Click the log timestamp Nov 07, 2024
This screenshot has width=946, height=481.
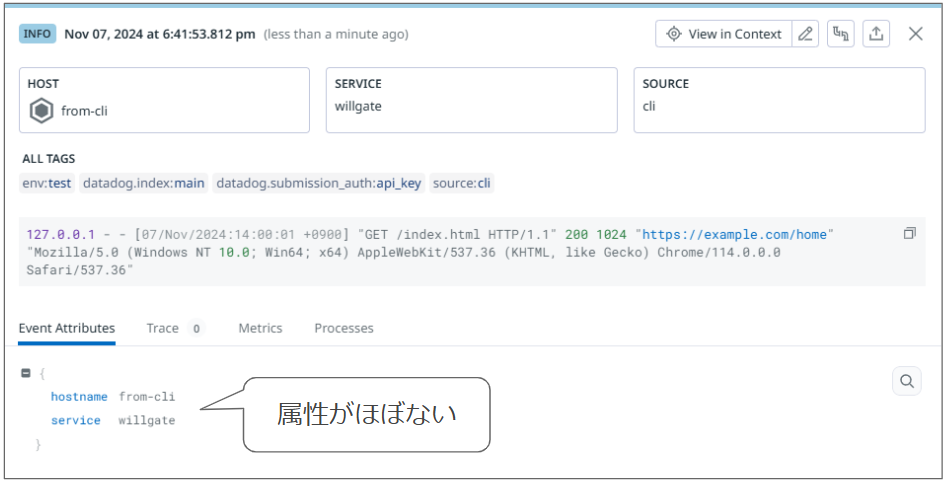[x=159, y=34]
